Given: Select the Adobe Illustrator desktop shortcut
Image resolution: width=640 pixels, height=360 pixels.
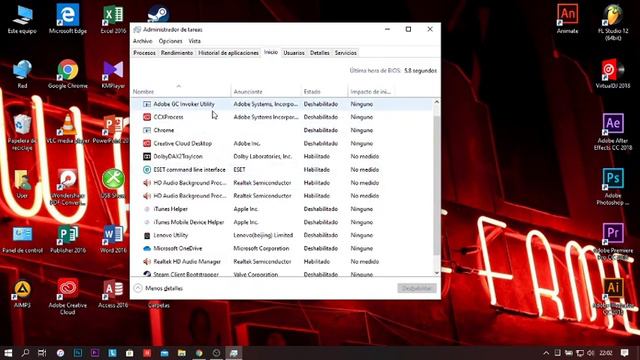Looking at the screenshot, I should 613,297.
